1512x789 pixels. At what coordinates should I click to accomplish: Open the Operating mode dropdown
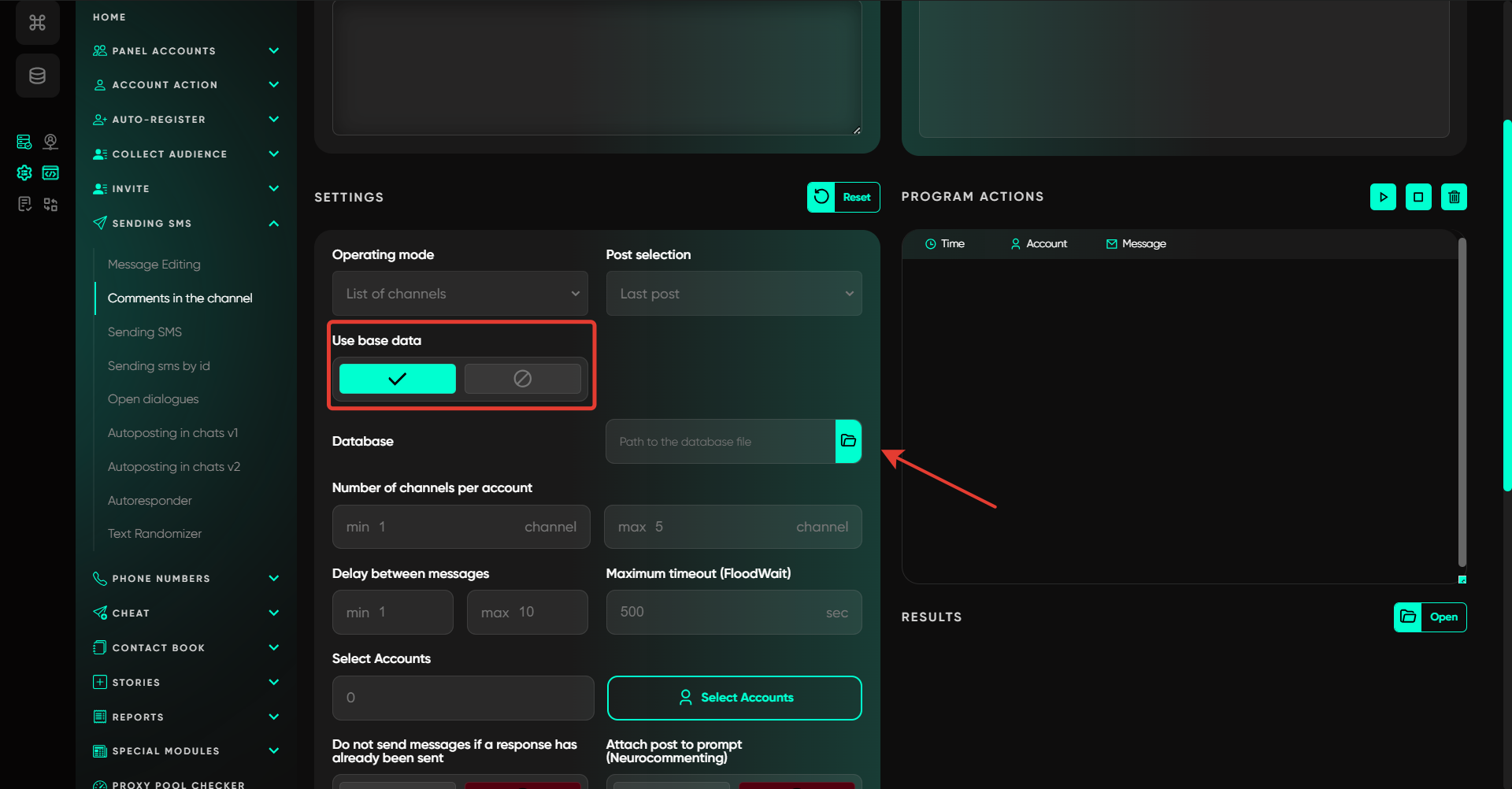460,294
